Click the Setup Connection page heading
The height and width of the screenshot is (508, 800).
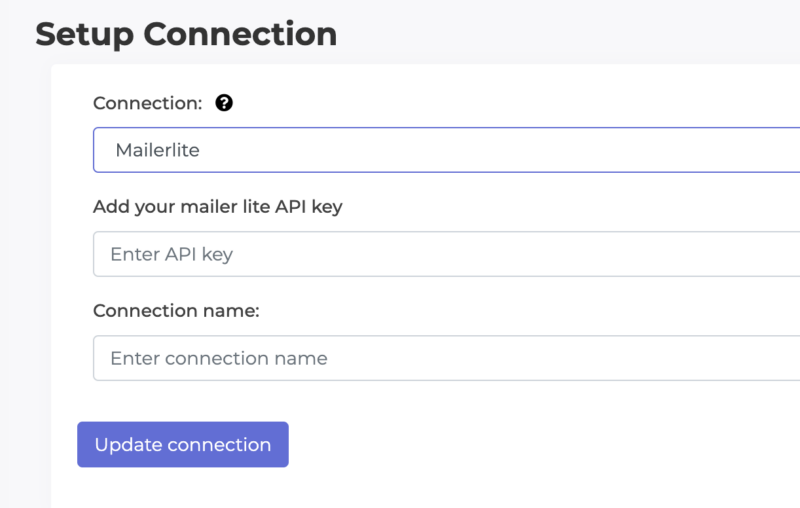(x=186, y=34)
